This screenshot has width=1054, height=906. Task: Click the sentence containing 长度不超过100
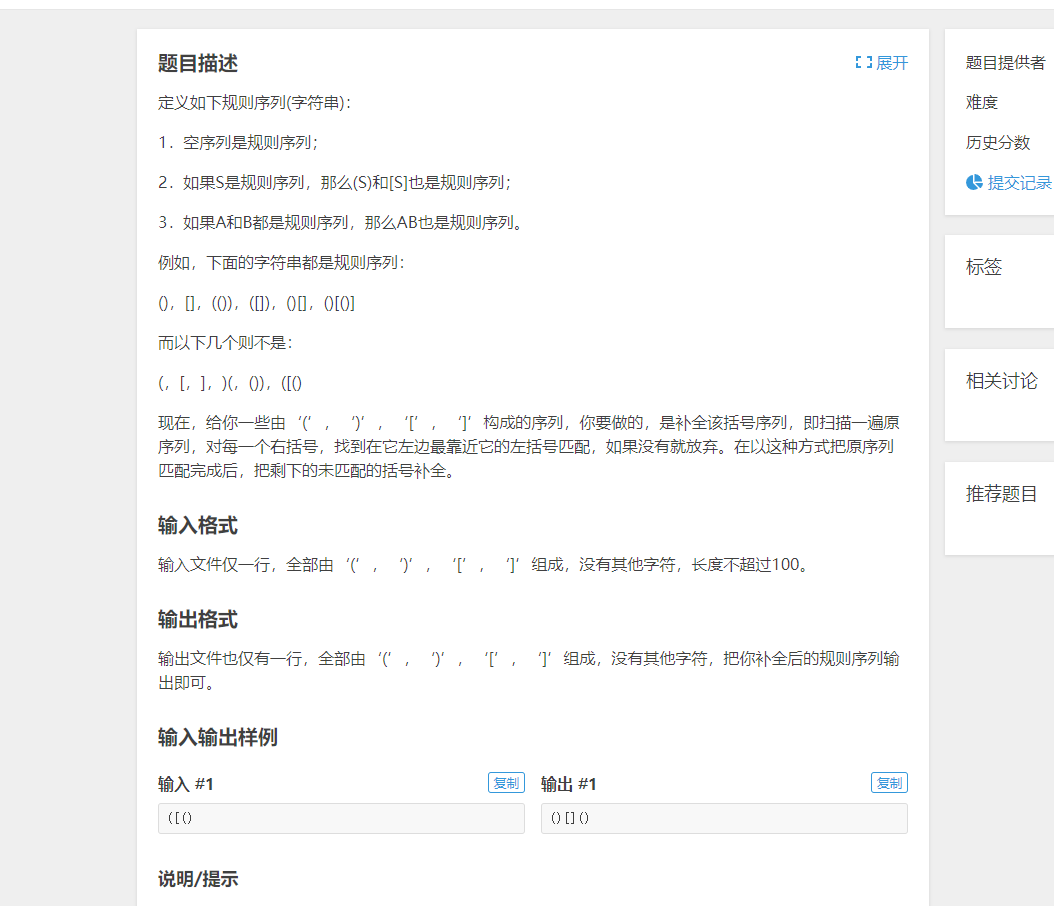pos(483,565)
